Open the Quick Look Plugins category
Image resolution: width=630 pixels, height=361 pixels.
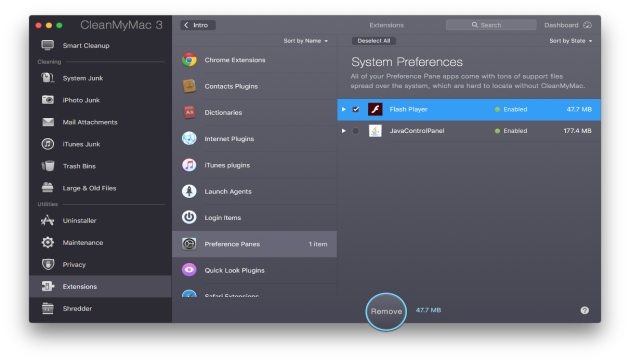pos(254,270)
